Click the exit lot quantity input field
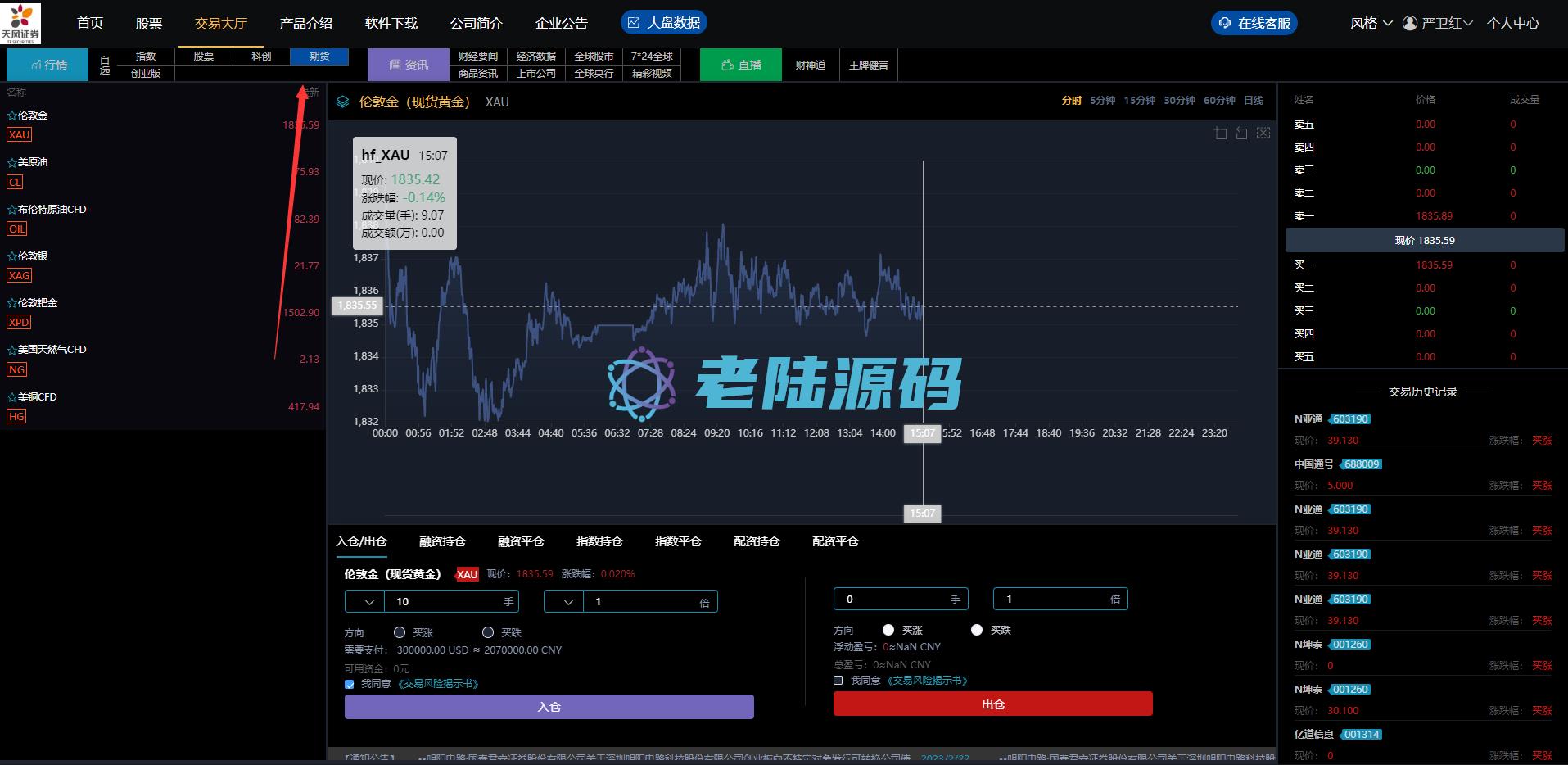Image resolution: width=1568 pixels, height=765 pixels. coord(892,600)
